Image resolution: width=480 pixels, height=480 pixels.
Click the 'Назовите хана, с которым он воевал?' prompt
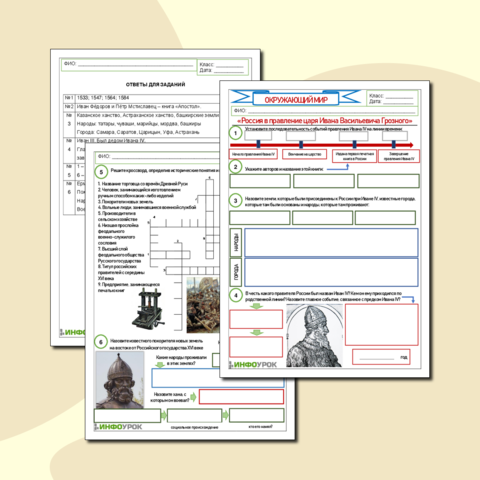[x=170, y=397]
